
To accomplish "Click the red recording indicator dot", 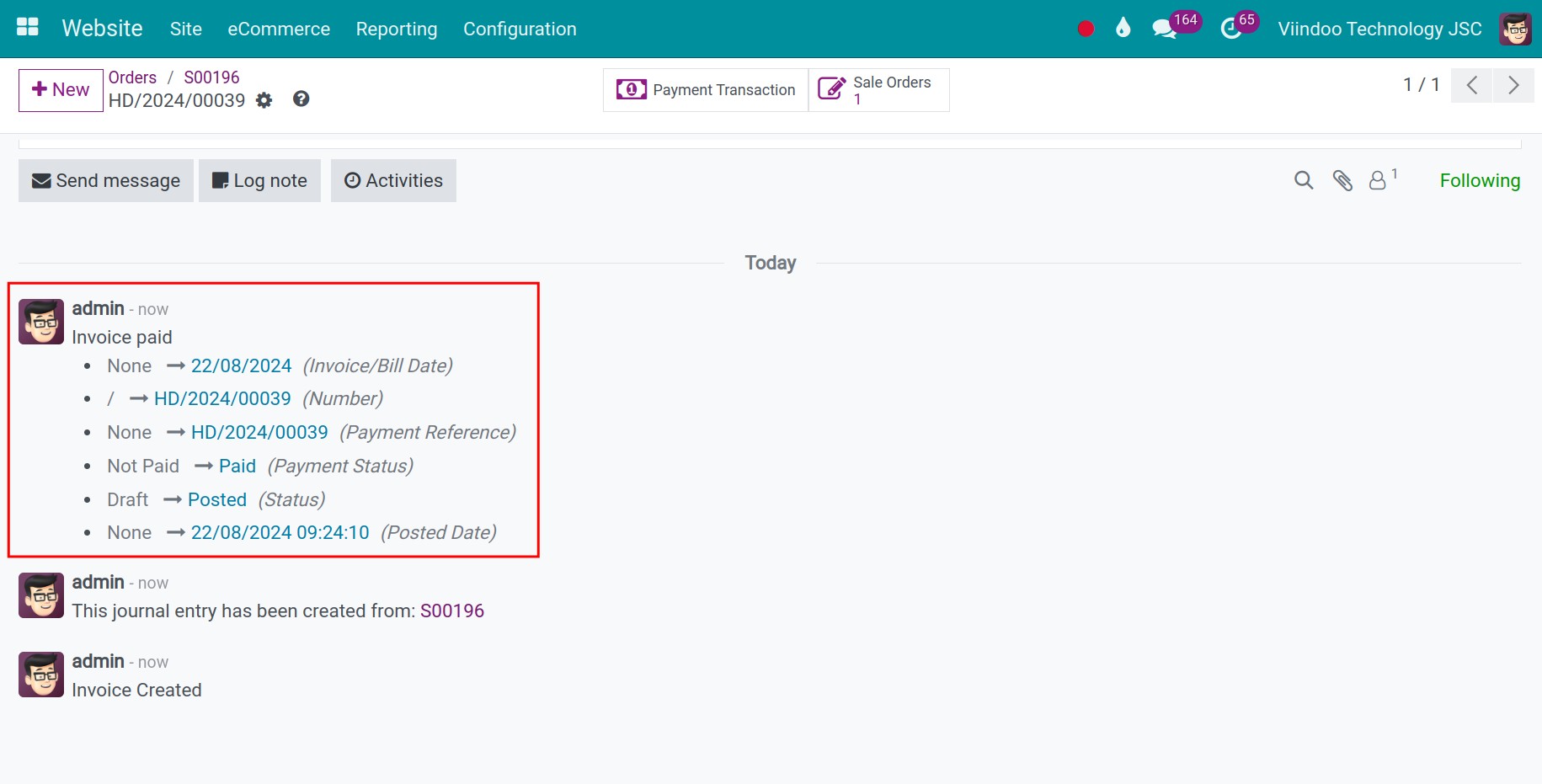I will pos(1086,29).
